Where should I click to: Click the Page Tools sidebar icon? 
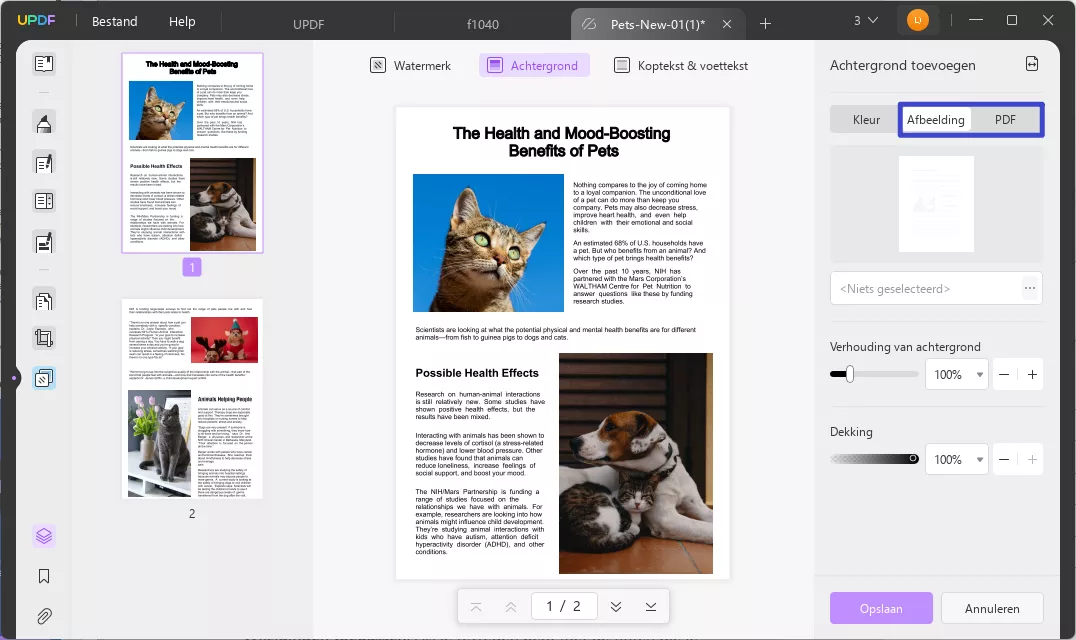coord(44,378)
